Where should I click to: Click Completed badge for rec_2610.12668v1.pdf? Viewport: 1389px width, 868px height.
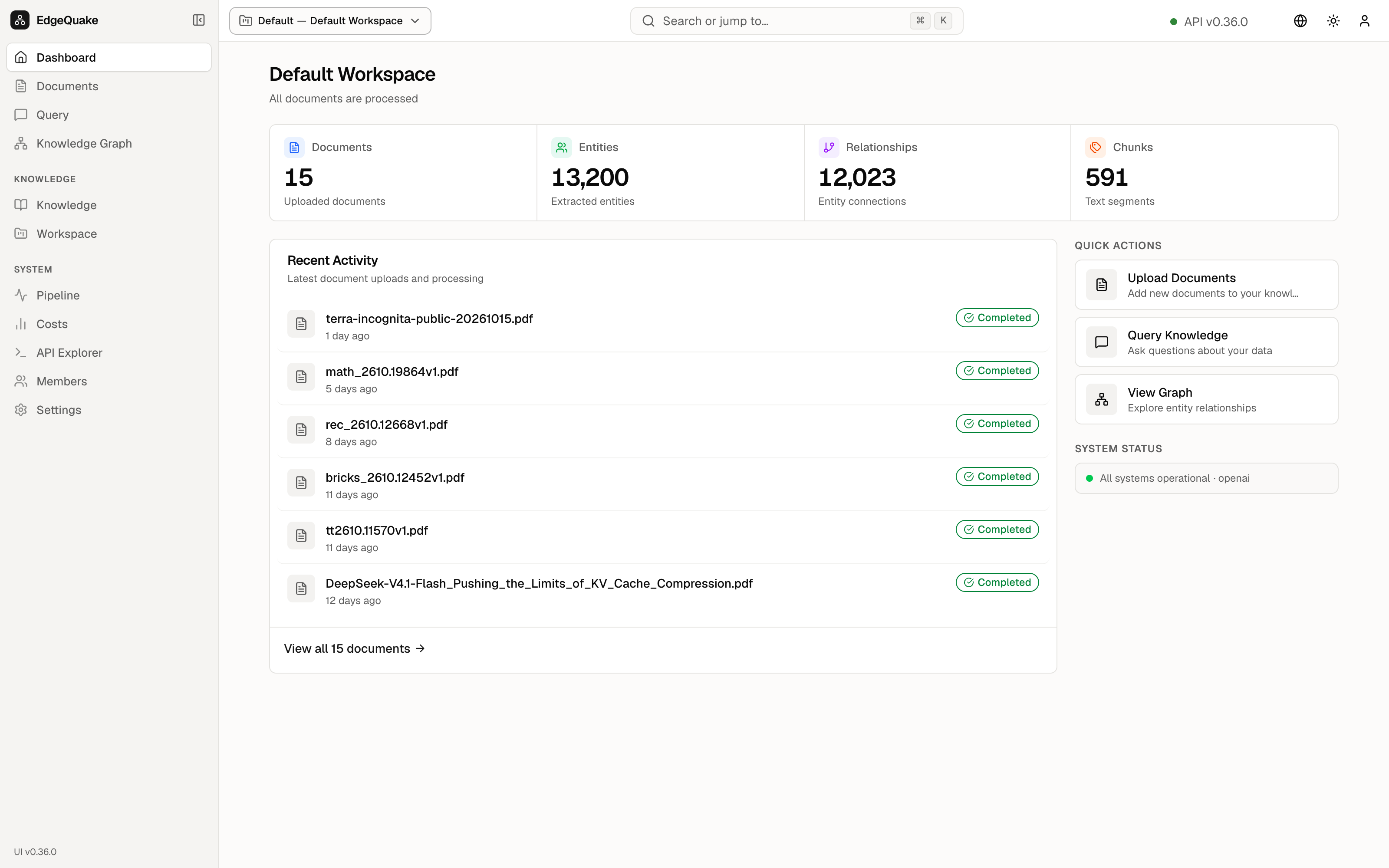pos(997,424)
